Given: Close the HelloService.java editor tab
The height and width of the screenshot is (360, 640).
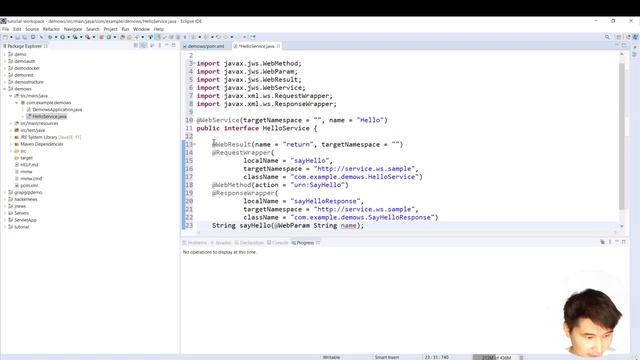Looking at the screenshot, I should (278, 46).
